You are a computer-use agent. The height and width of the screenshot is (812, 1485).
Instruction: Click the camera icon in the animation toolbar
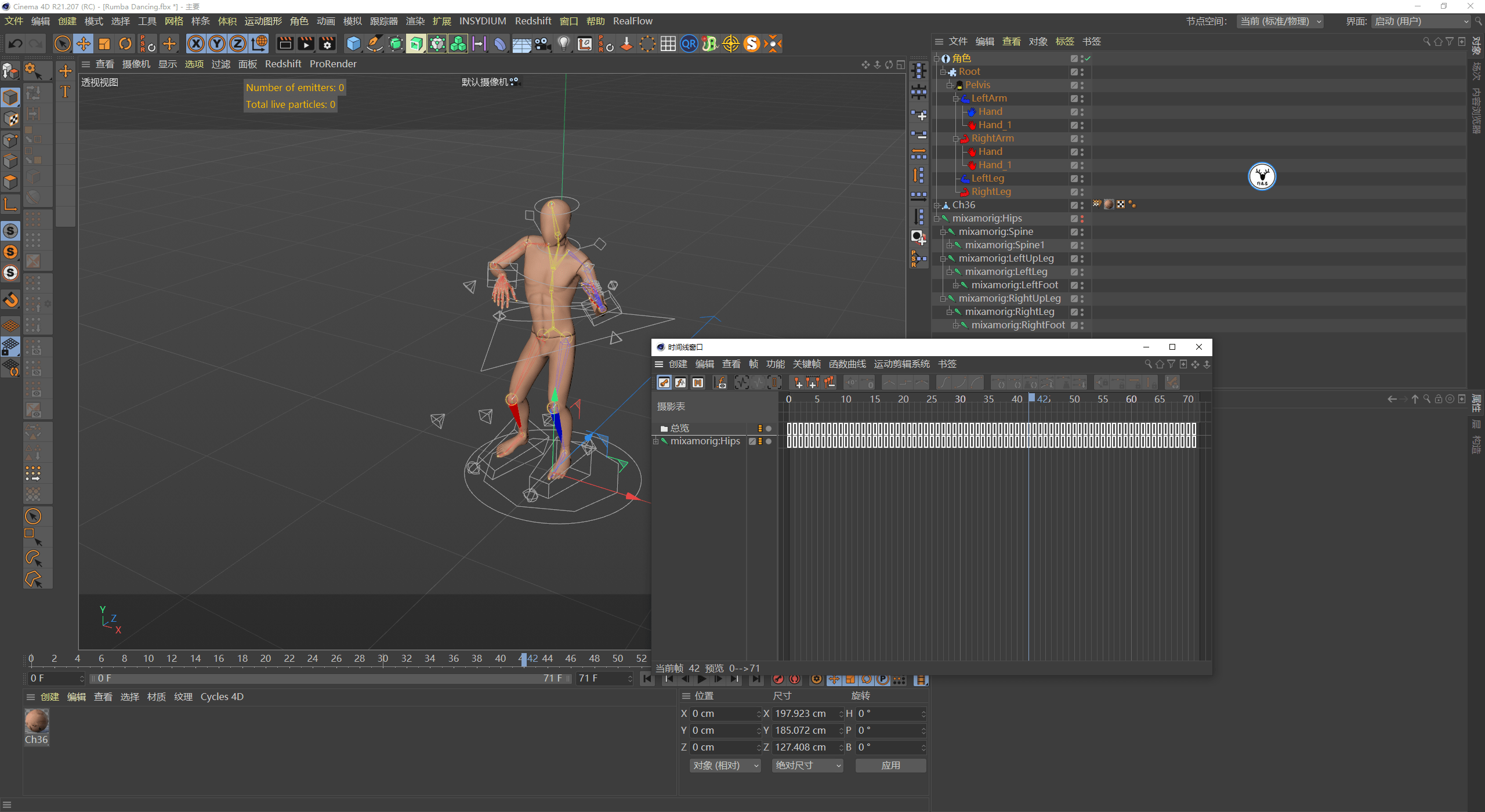tap(921, 679)
